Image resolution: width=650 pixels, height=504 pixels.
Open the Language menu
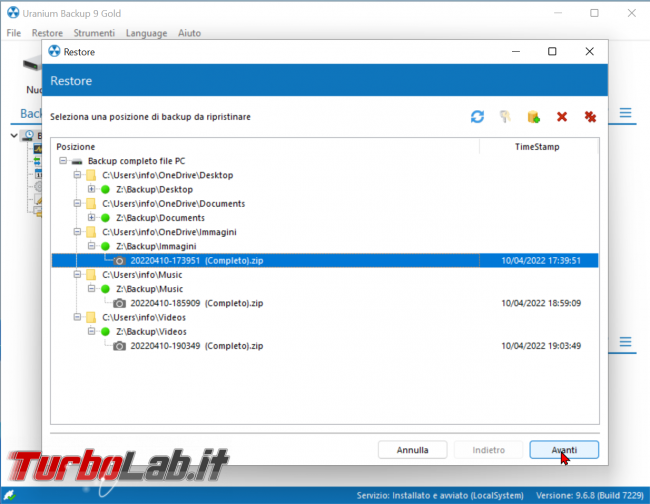(x=146, y=33)
